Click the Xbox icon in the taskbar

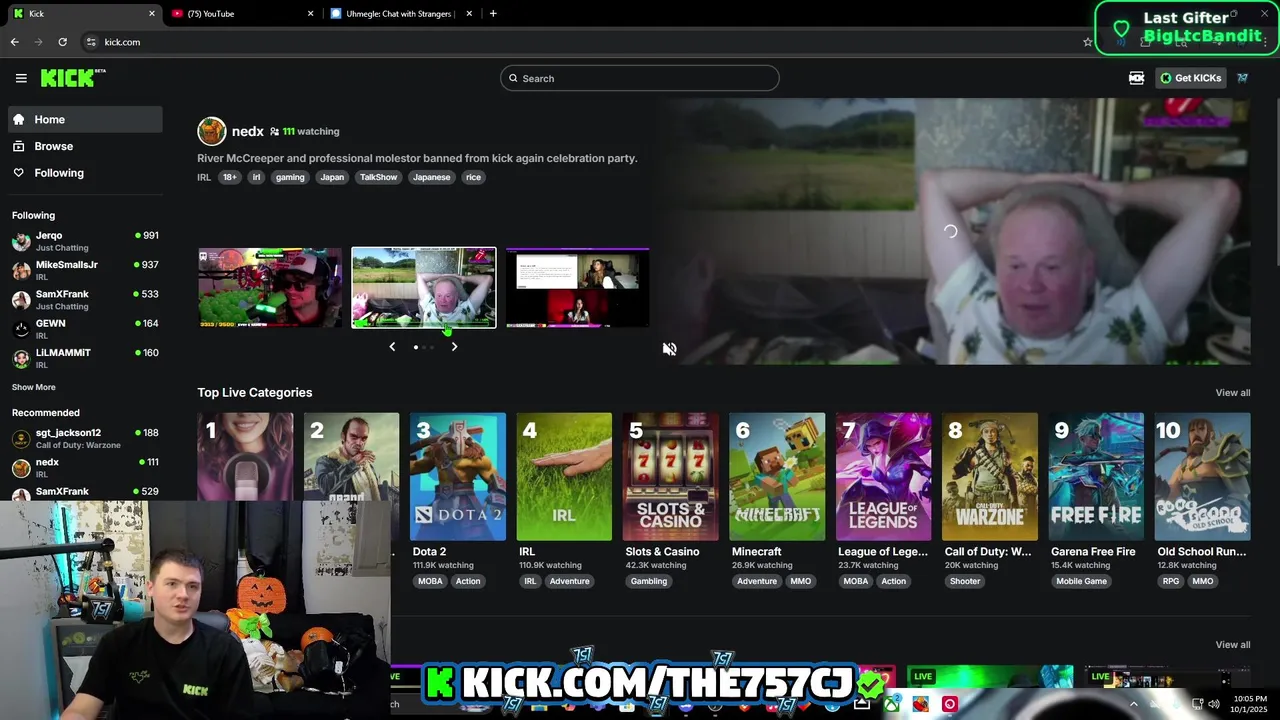(891, 704)
